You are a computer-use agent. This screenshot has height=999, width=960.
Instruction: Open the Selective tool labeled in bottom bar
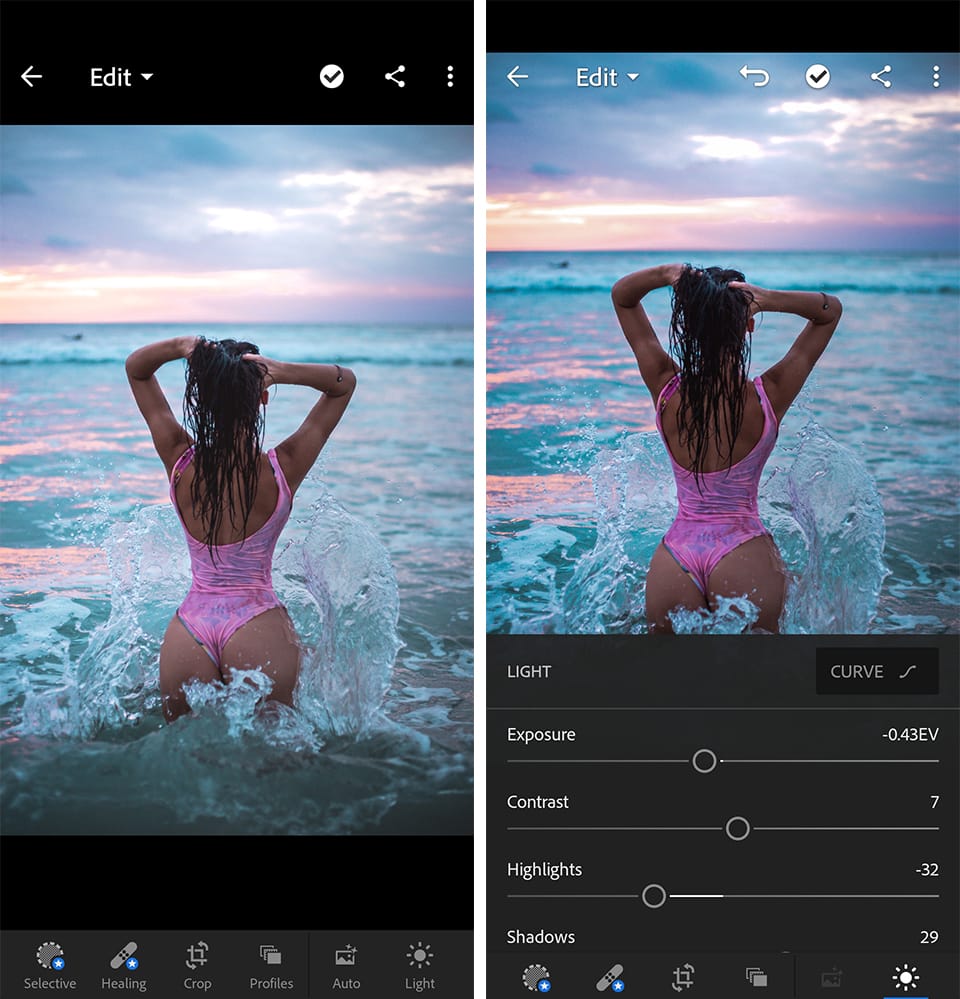tap(49, 965)
